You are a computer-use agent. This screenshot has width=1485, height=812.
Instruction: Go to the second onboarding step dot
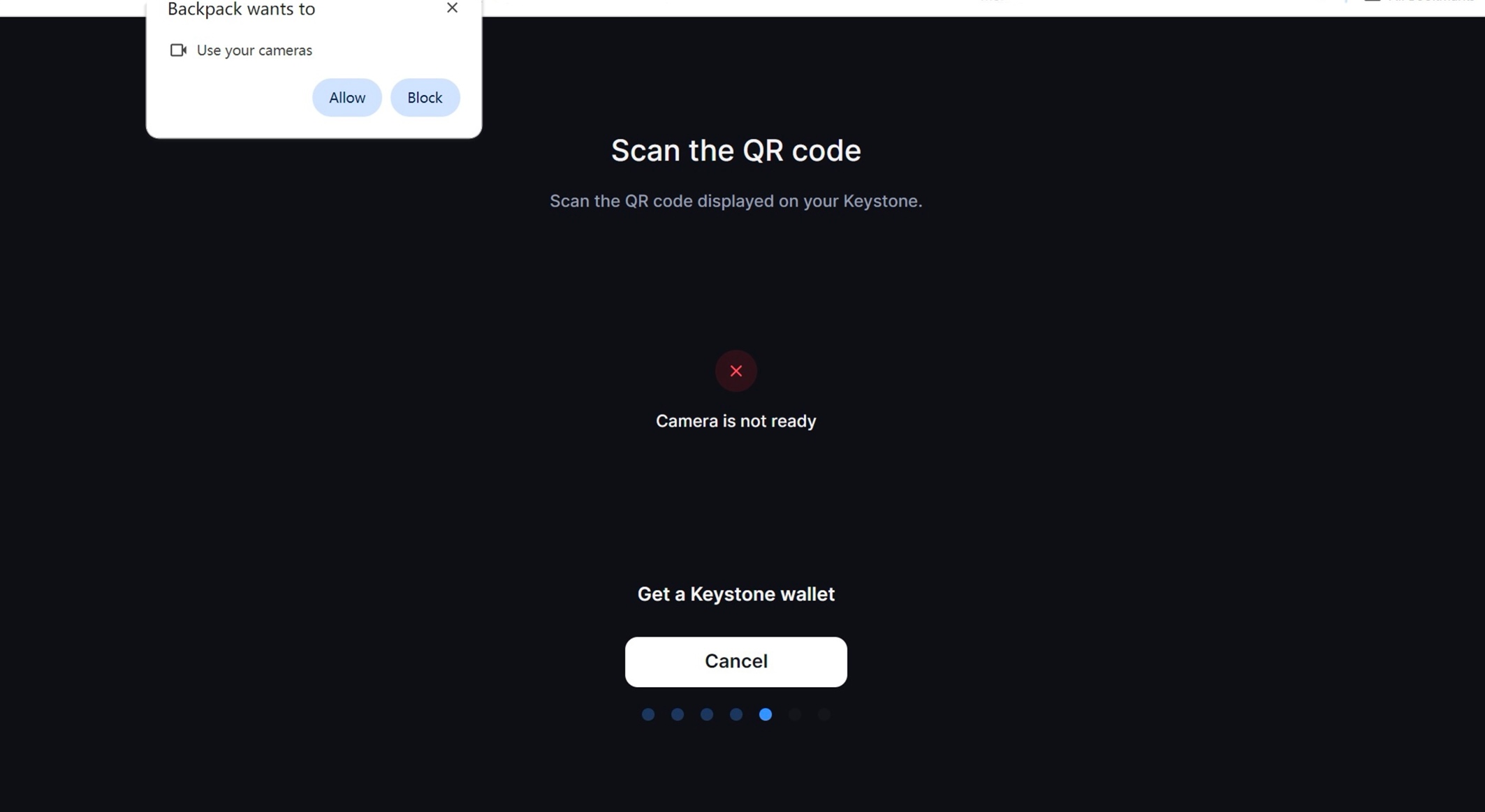(x=678, y=714)
